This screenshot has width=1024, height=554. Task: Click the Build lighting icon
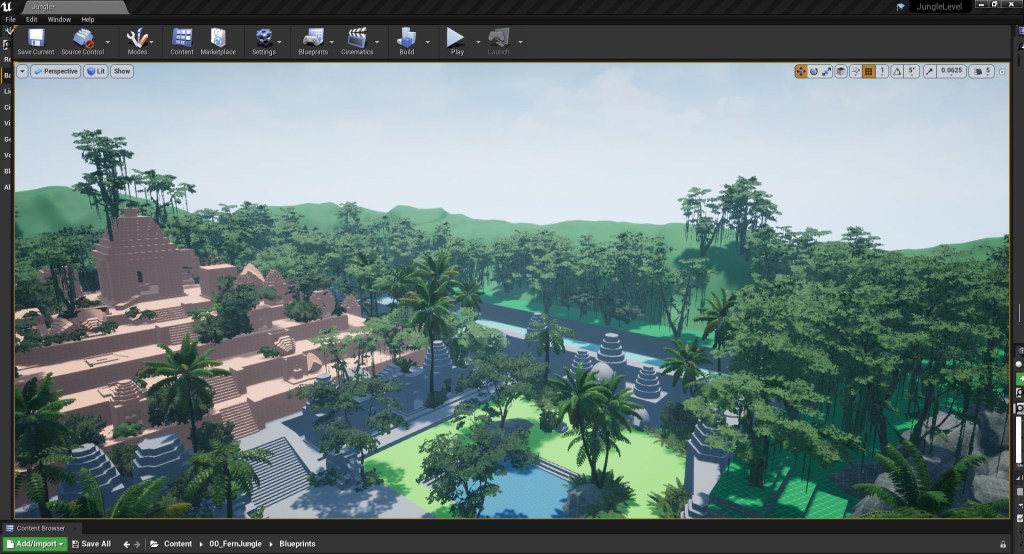(406, 40)
